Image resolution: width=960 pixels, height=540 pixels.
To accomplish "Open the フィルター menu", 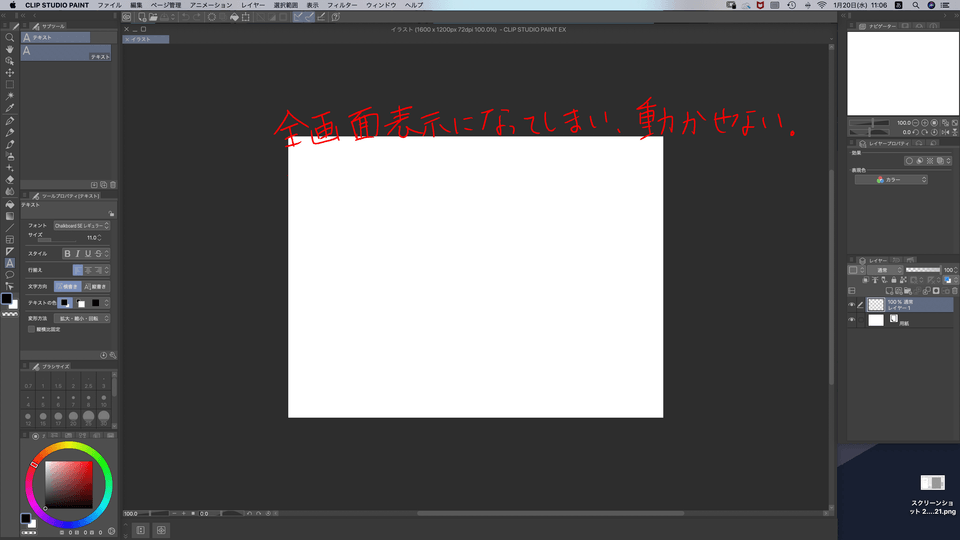I will tap(342, 5).
